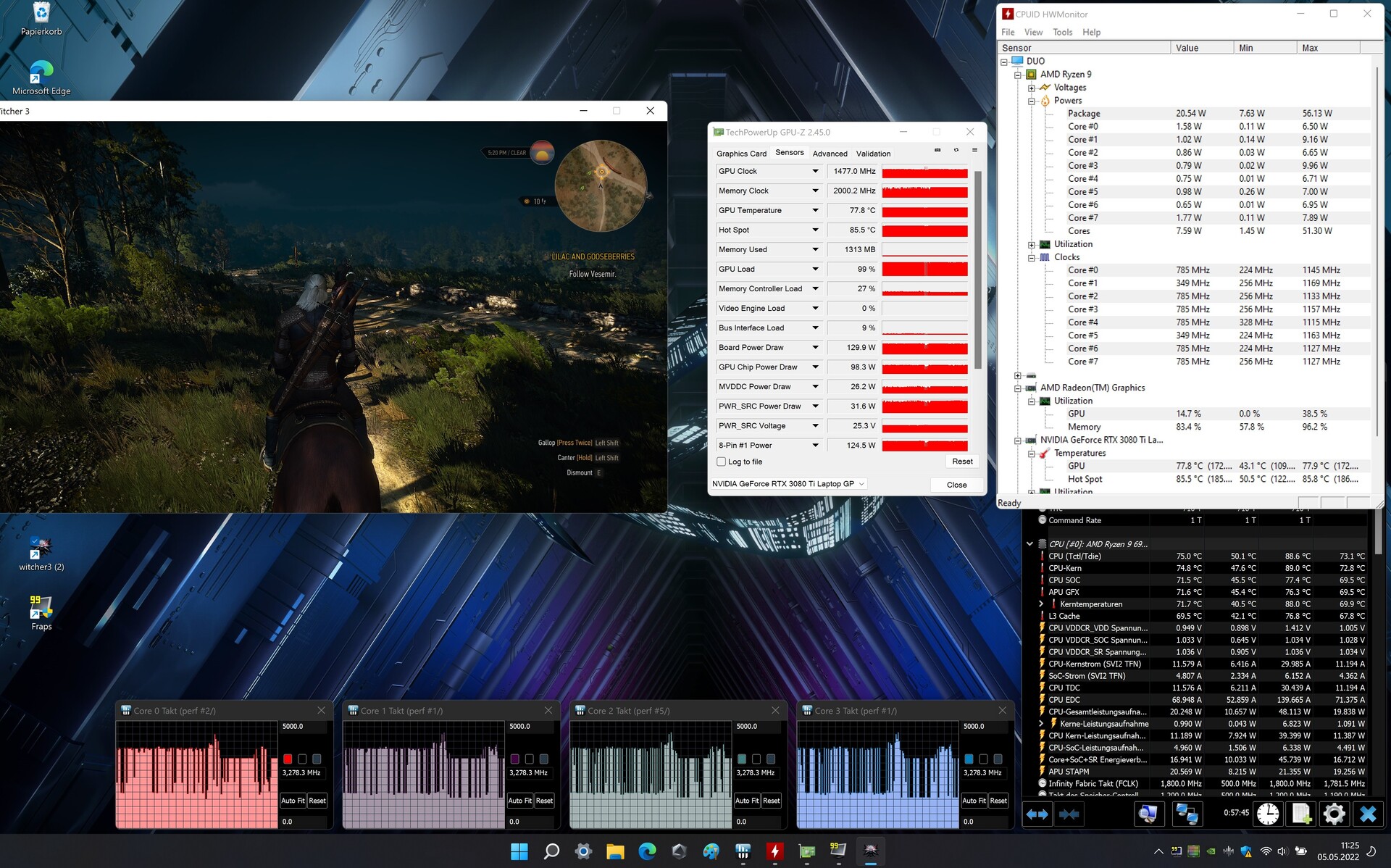Enable Log to file checkbox

721,462
